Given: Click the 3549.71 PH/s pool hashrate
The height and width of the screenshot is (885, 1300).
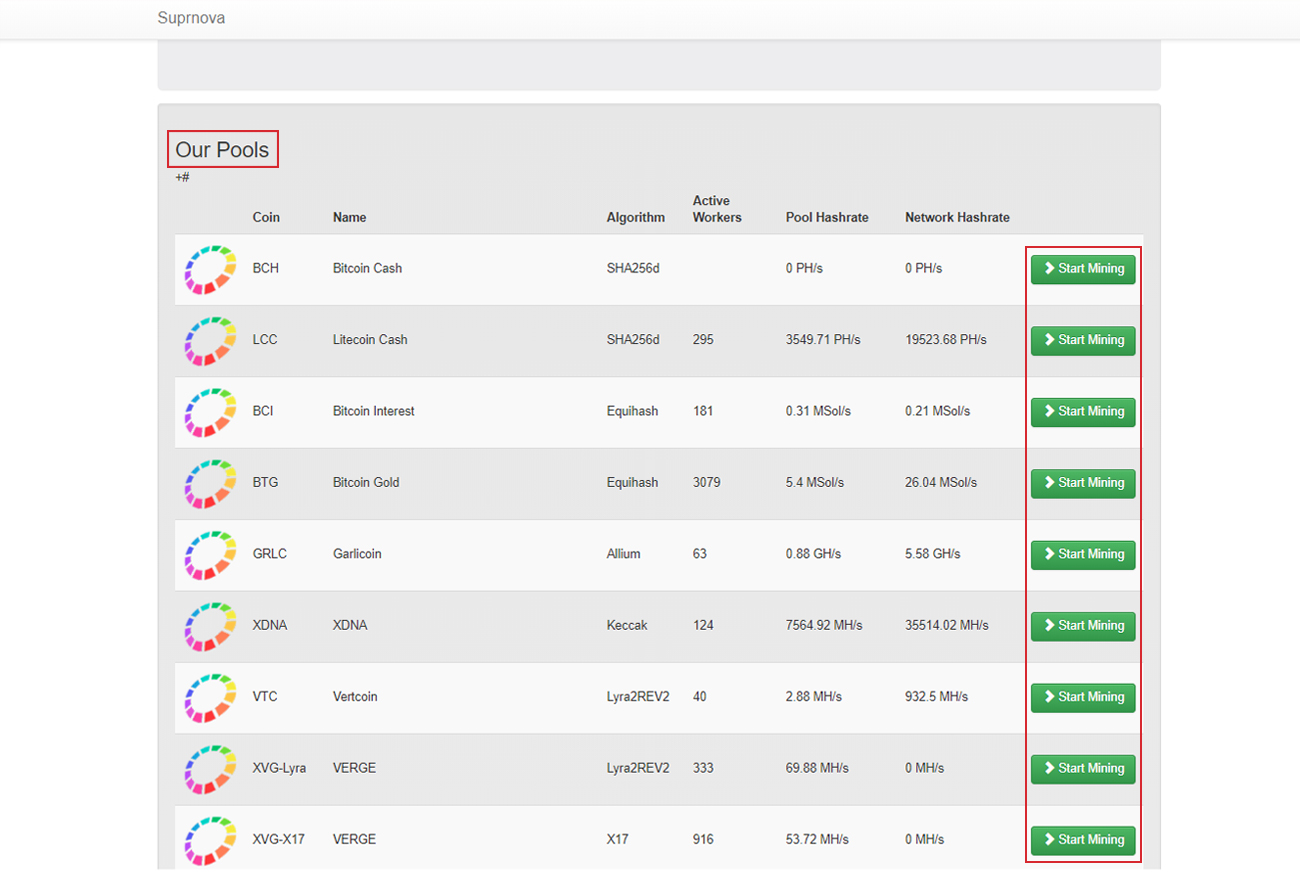Looking at the screenshot, I should [823, 340].
